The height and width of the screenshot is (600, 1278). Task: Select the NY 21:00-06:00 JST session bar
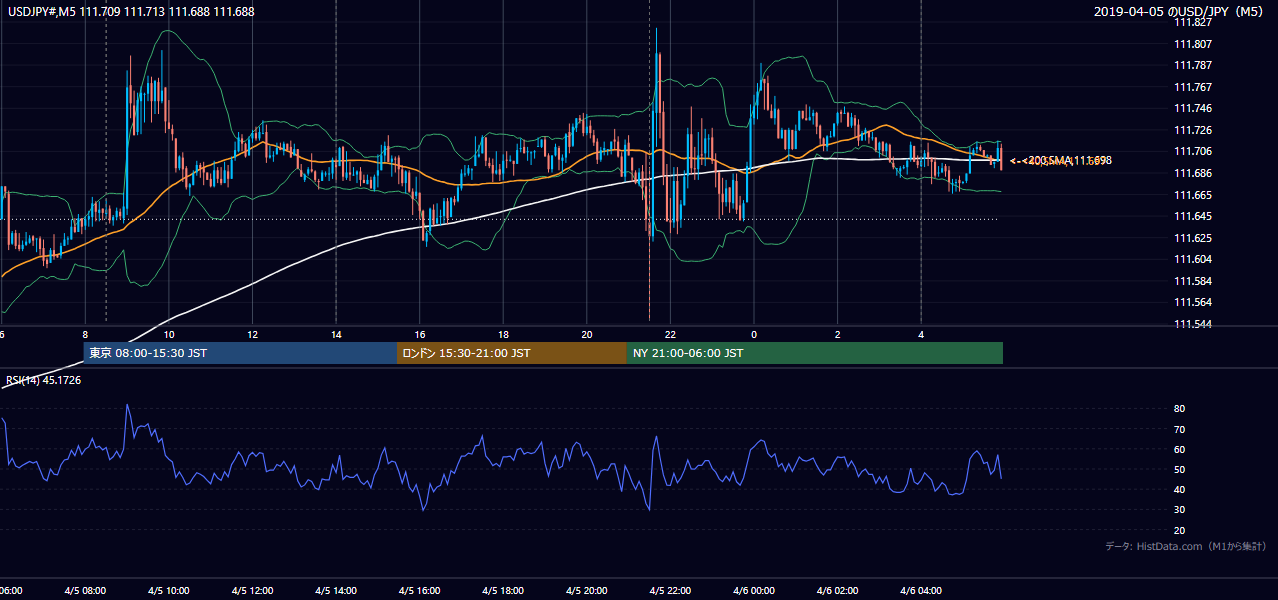(x=814, y=353)
